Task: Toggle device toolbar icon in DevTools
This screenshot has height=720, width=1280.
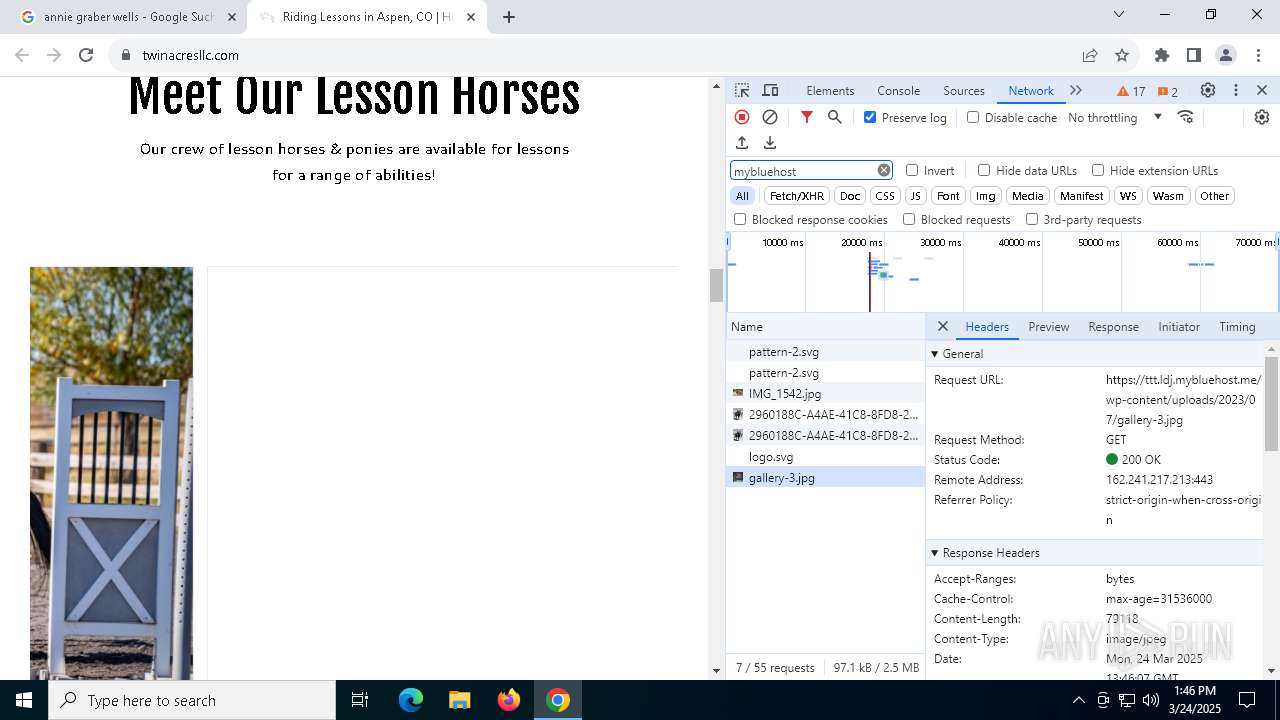Action: [770, 90]
